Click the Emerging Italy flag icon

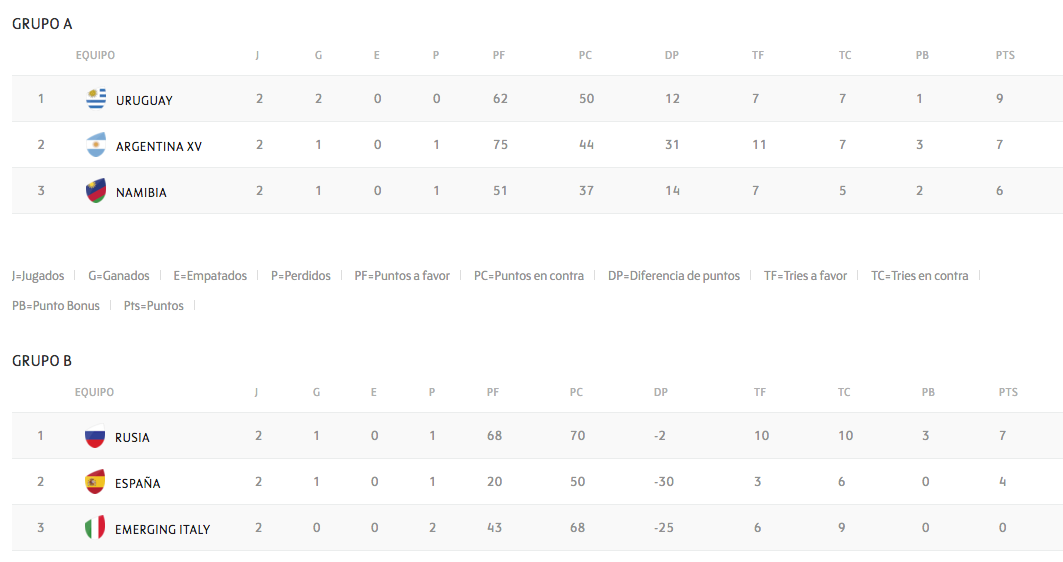click(95, 528)
